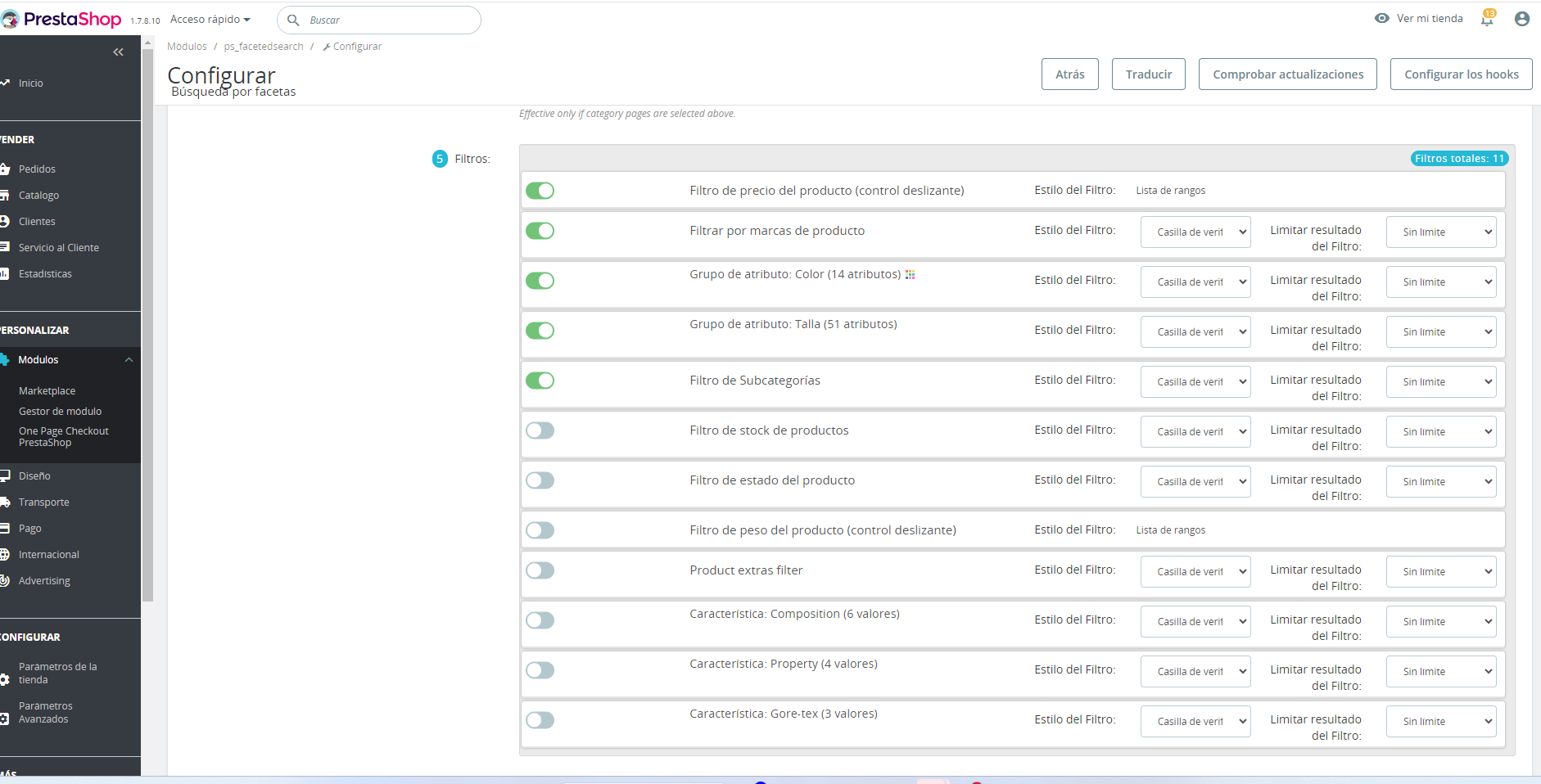Disable the product price slider filter
The image size is (1541, 784).
pyautogui.click(x=540, y=191)
